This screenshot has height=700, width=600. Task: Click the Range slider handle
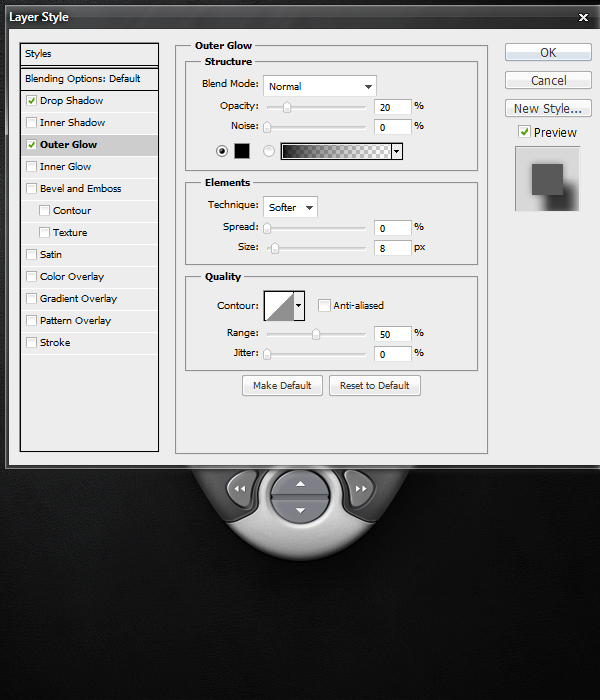tap(316, 334)
